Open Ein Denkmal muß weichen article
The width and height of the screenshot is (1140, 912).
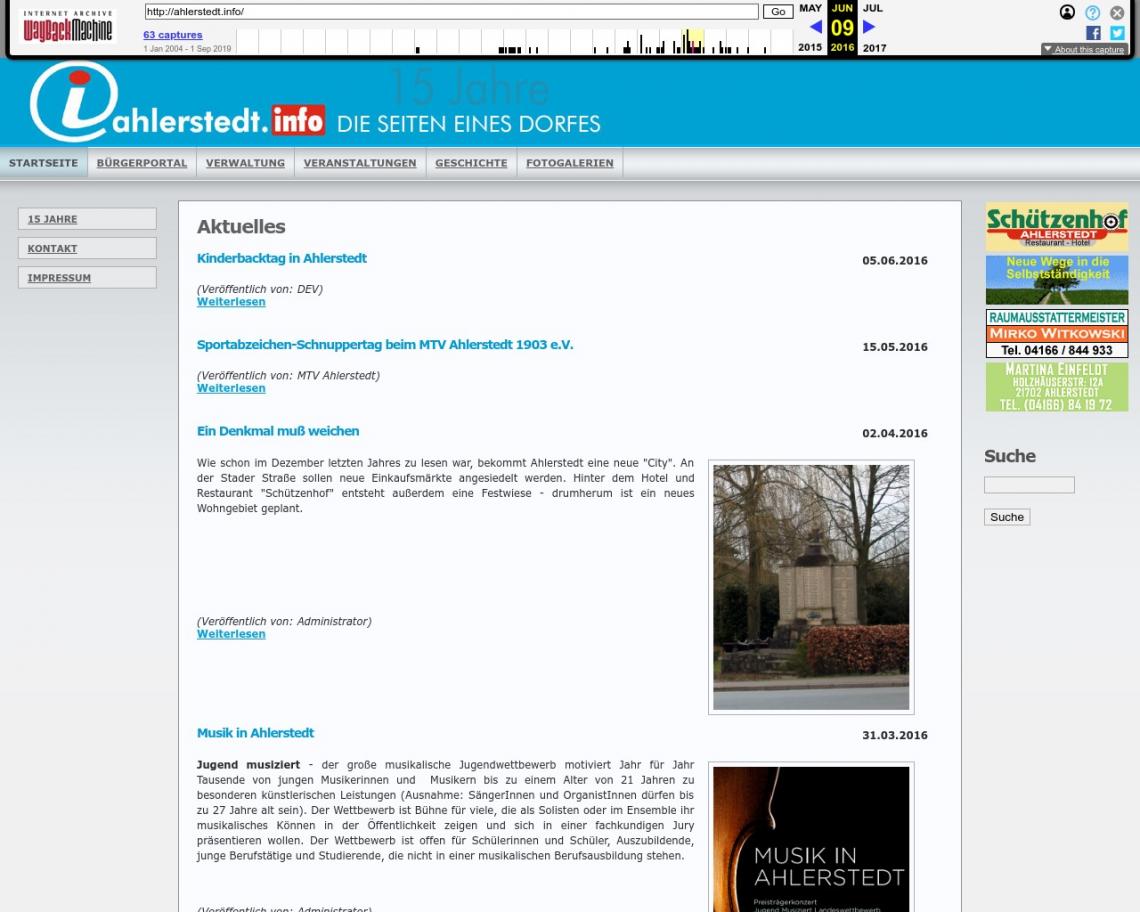point(278,431)
